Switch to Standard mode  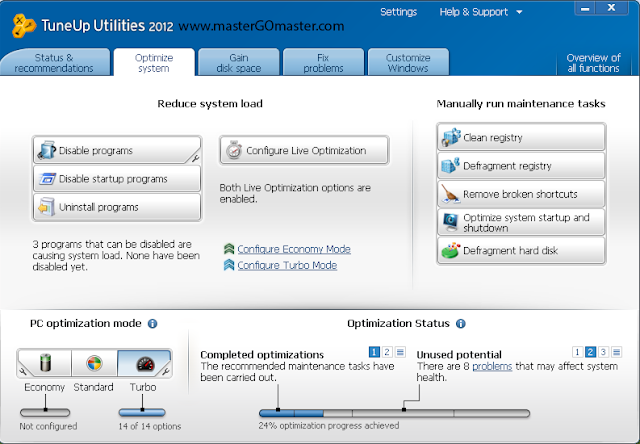pyautogui.click(x=94, y=363)
